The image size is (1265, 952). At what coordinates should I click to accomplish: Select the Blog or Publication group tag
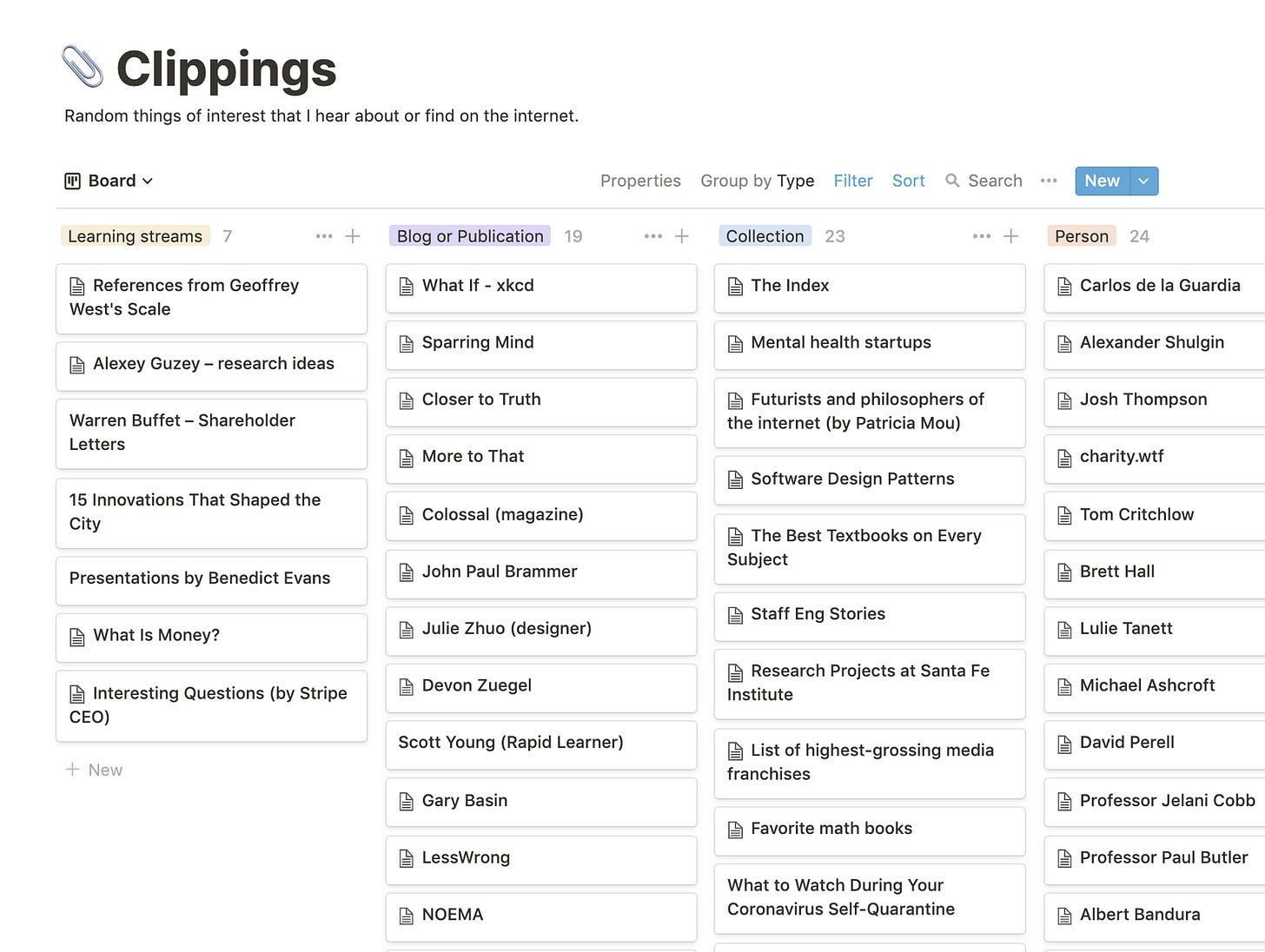pyautogui.click(x=470, y=236)
